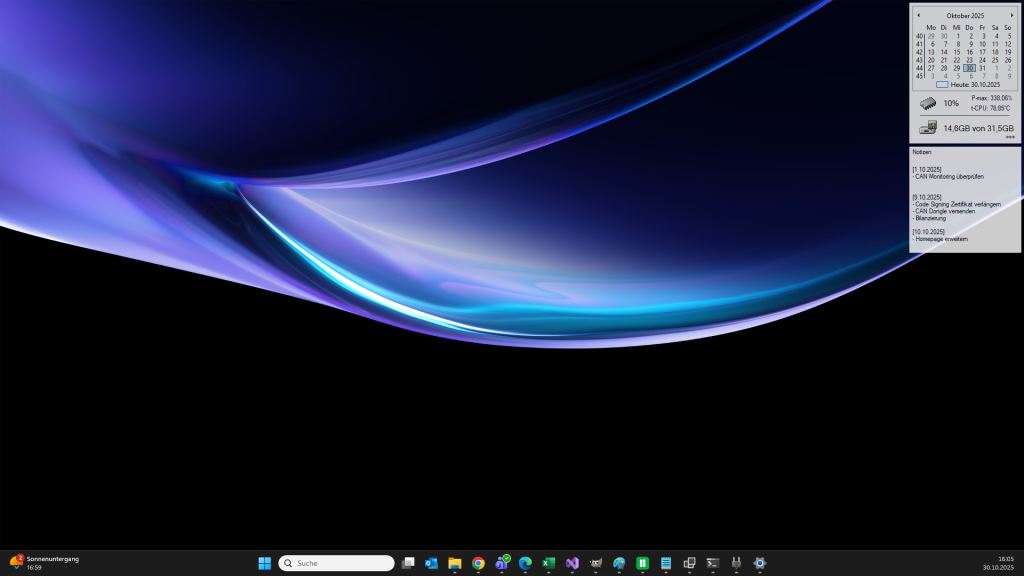
Task: Open the taskbar clock and date
Action: tap(998, 563)
